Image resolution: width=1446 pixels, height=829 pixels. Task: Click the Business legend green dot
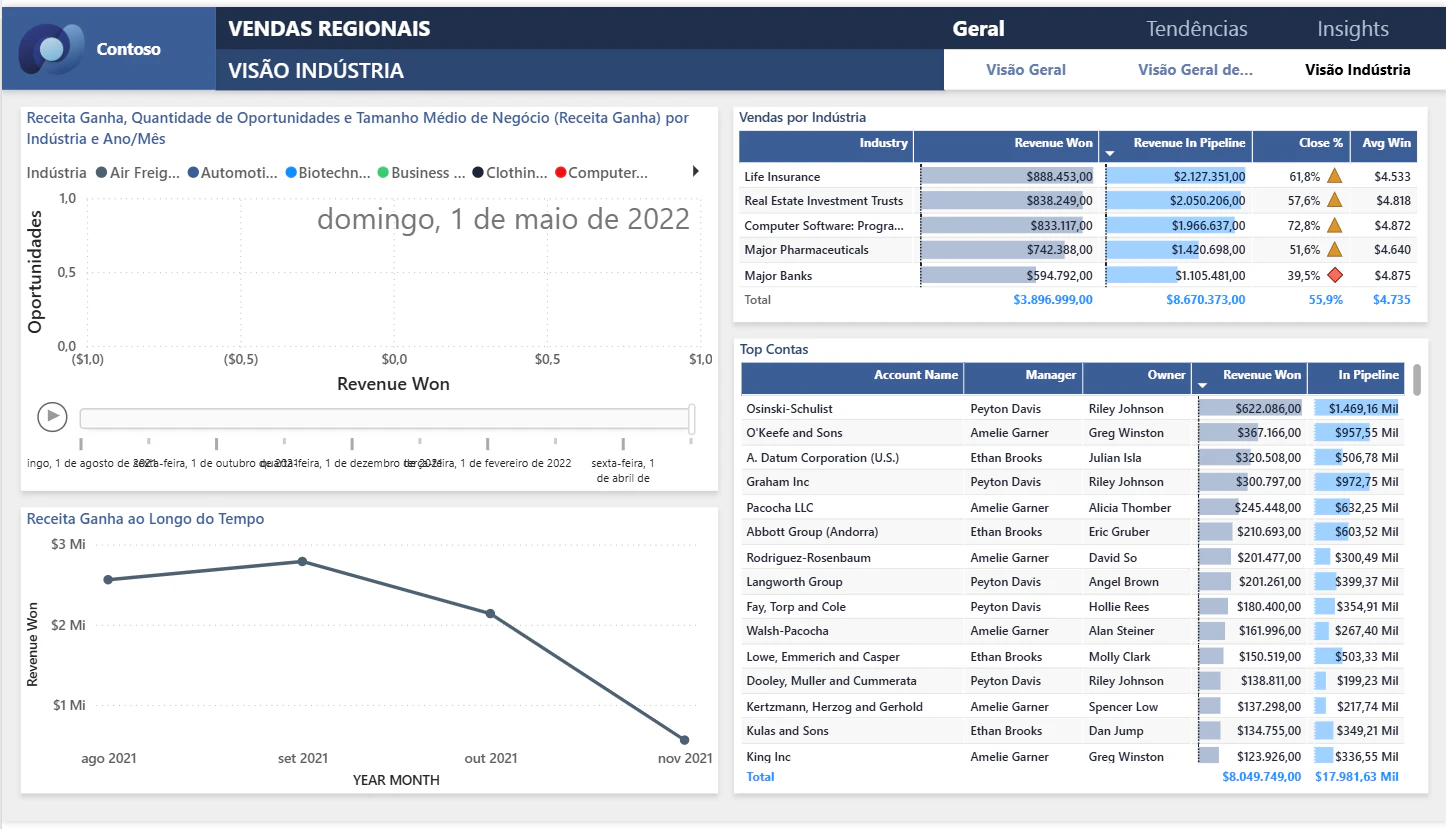[x=383, y=173]
